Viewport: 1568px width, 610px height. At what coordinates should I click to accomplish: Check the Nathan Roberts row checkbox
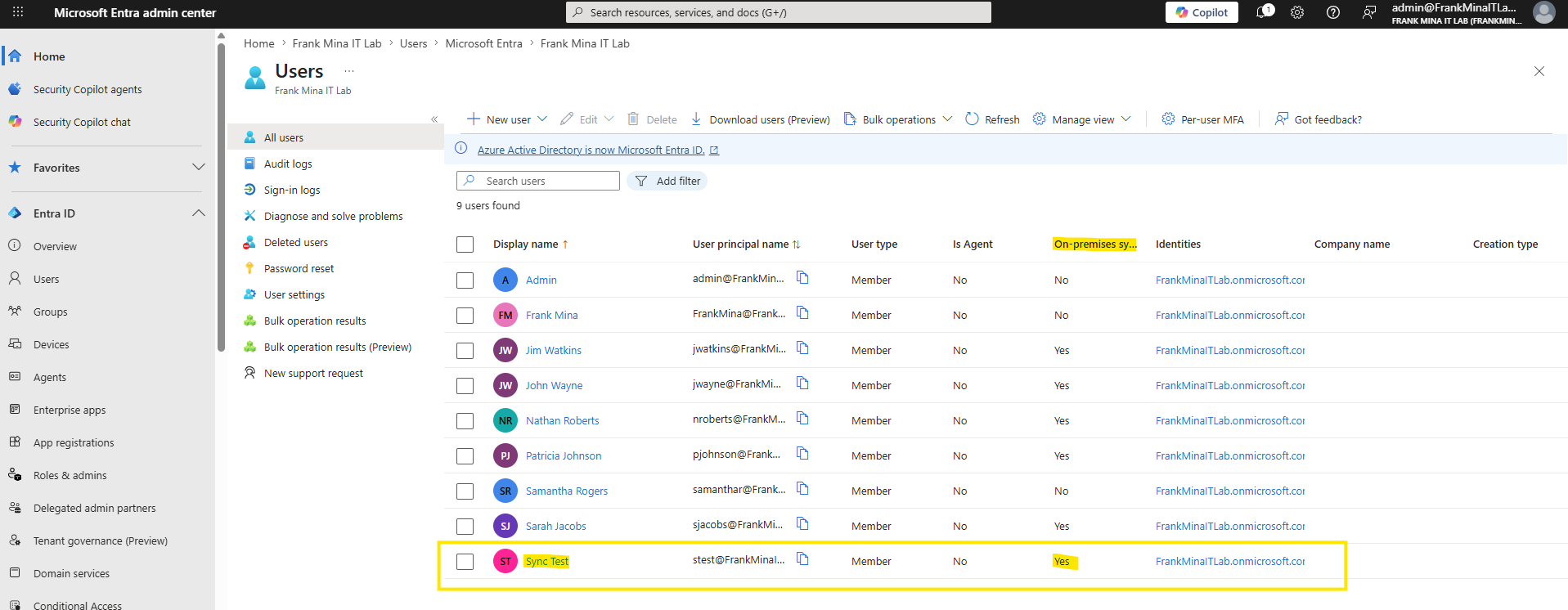click(465, 421)
